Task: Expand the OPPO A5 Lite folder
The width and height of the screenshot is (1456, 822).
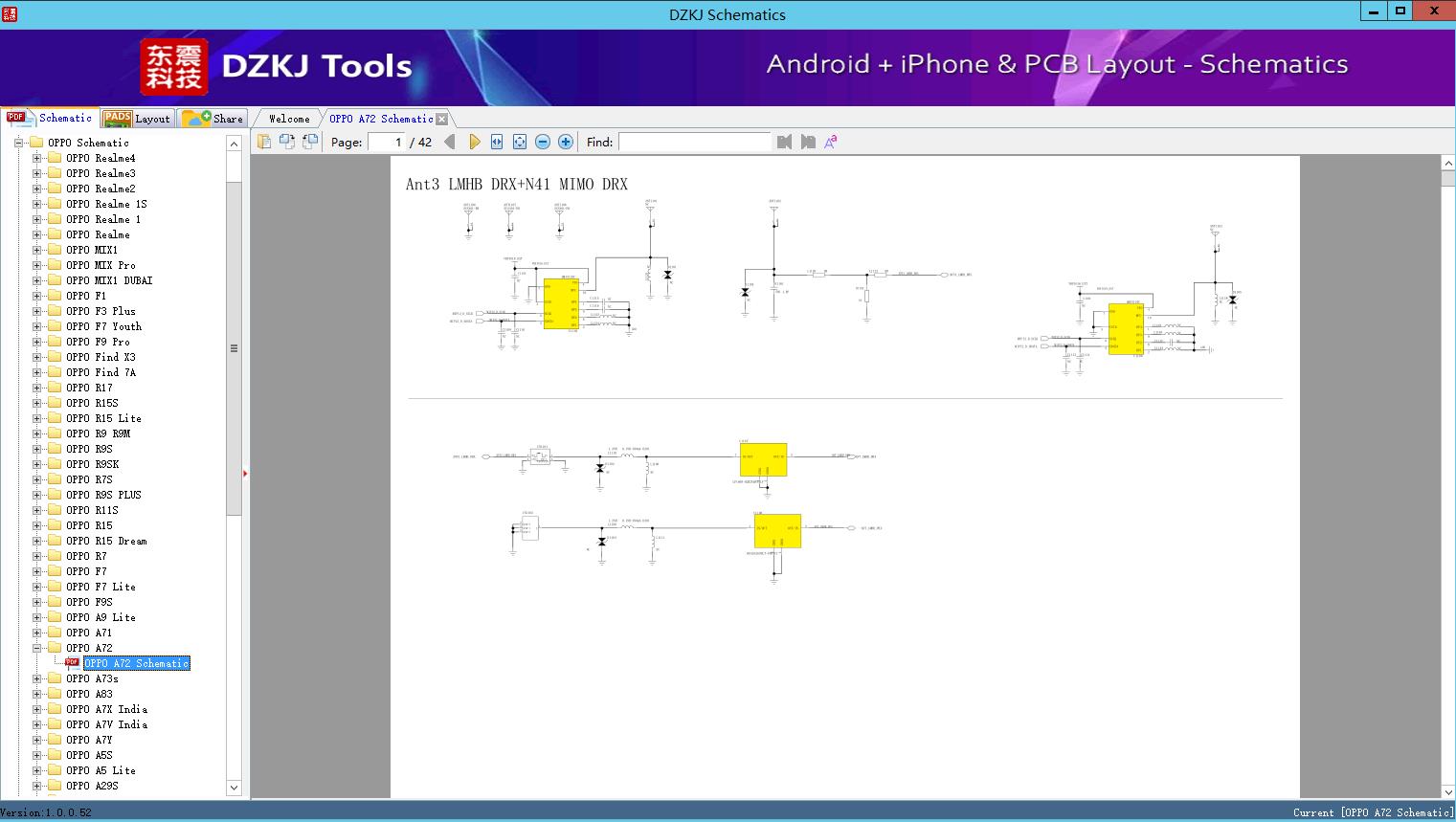Action: coord(36,770)
